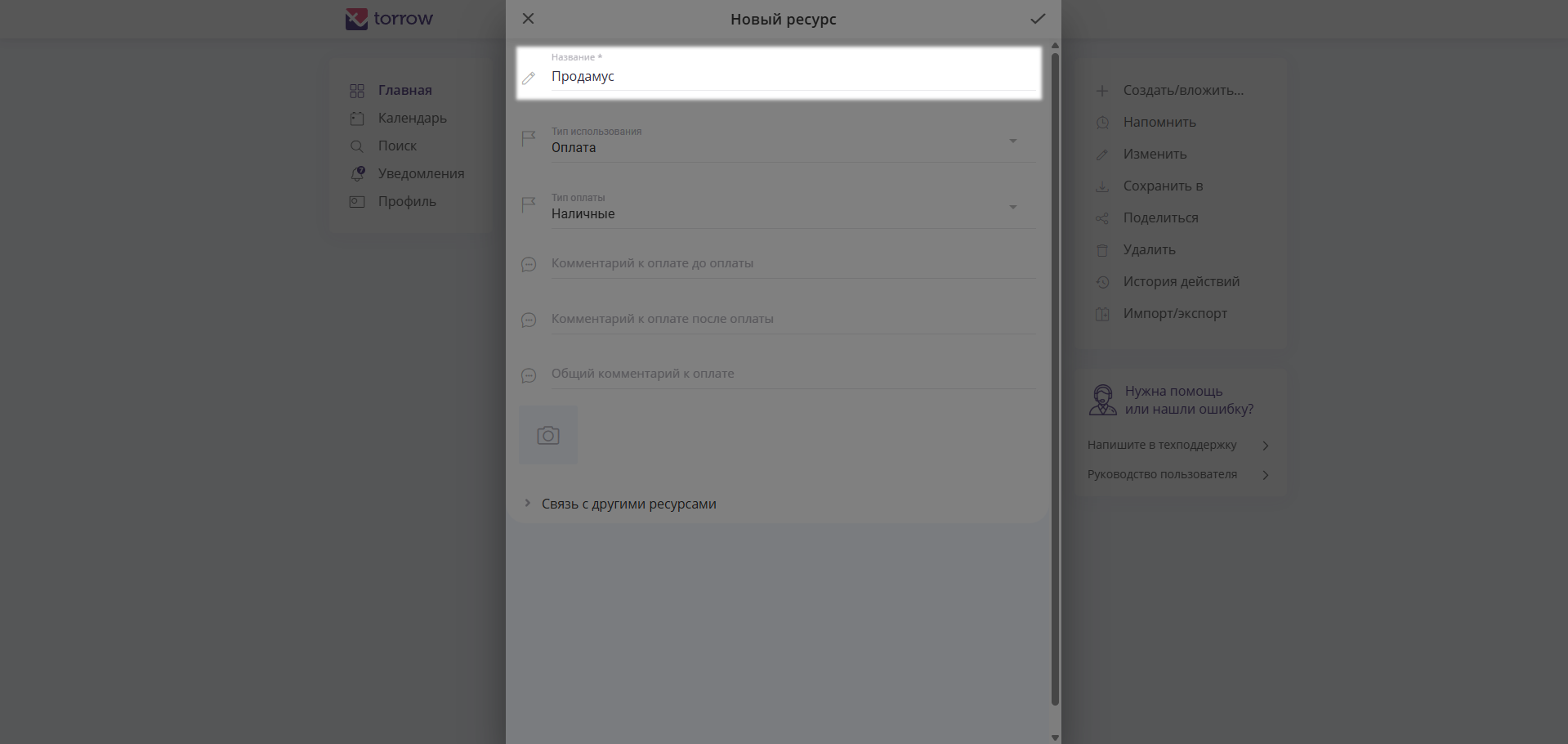
Task: Click the Удалить trash icon
Action: tap(1102, 250)
